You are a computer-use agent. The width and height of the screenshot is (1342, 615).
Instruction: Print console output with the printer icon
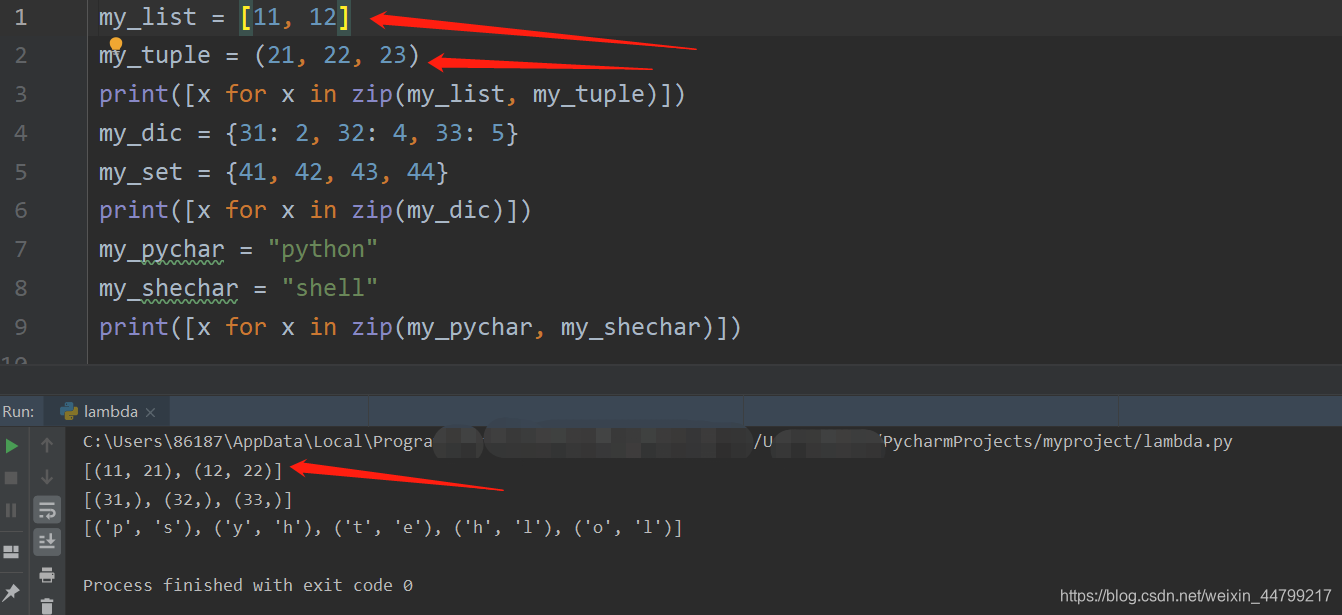tap(47, 574)
